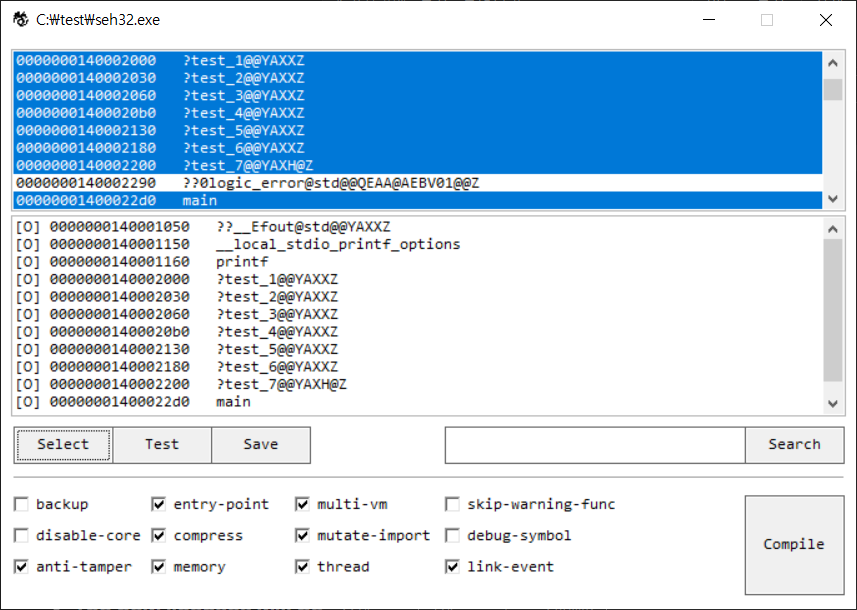Viewport: 857px width, 610px height.
Task: Click the upper list's scroll-down arrow
Action: pos(833,199)
